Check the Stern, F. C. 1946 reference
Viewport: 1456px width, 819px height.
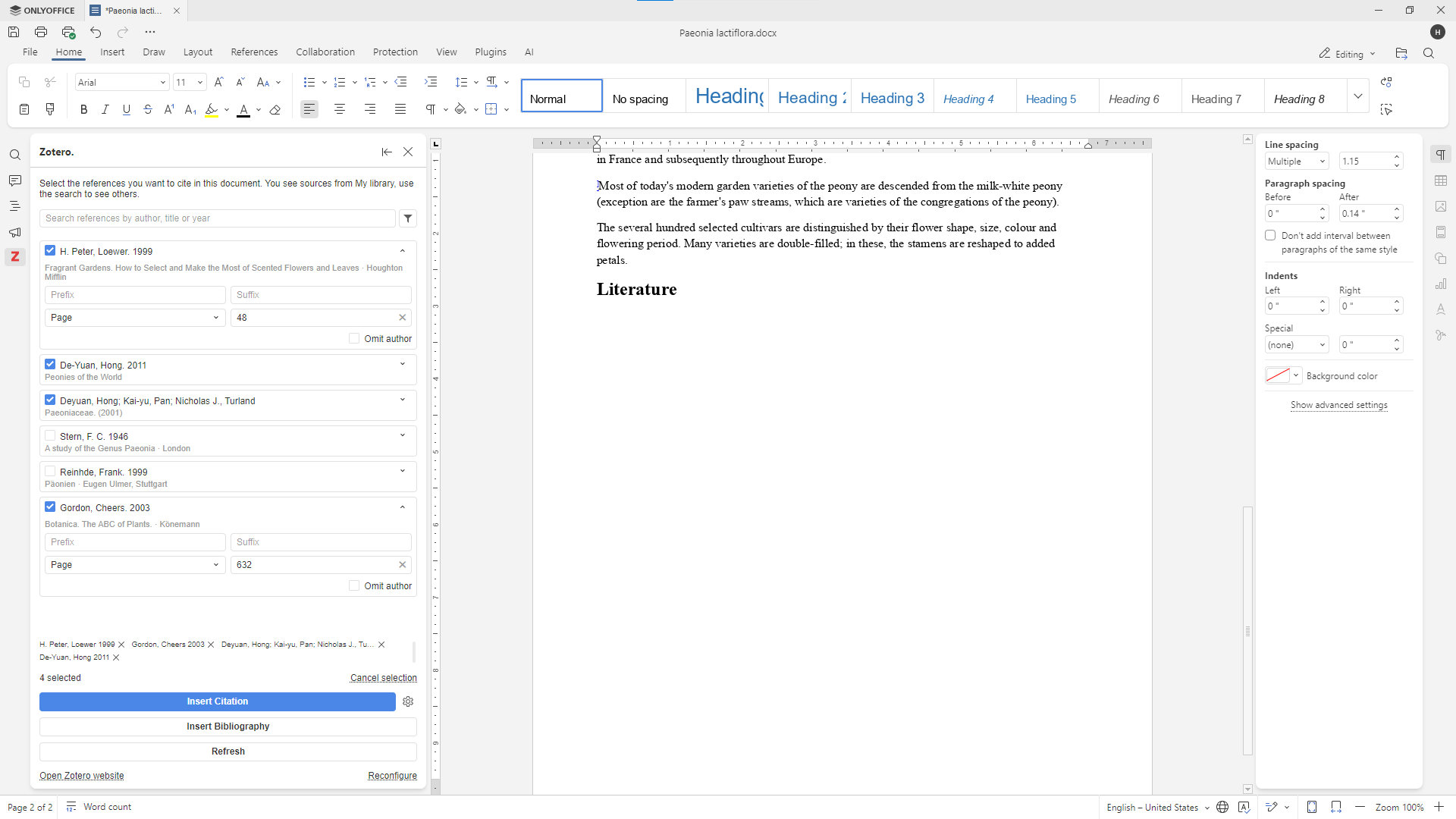(50, 435)
